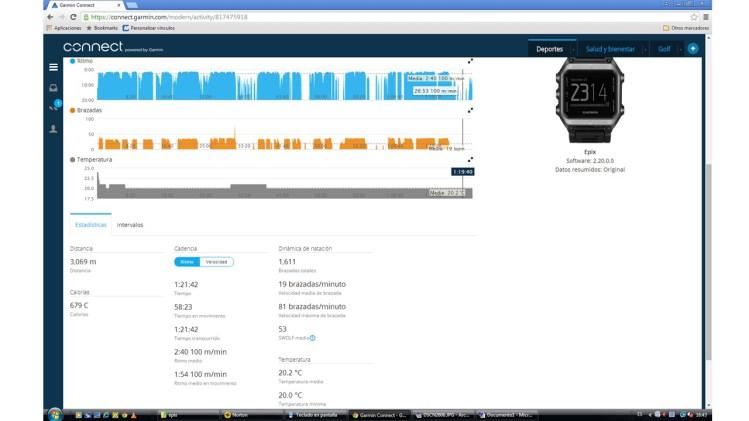The height and width of the screenshot is (421, 749).
Task: Toggle the Temperatura series legend dot
Action: pyautogui.click(x=73, y=160)
